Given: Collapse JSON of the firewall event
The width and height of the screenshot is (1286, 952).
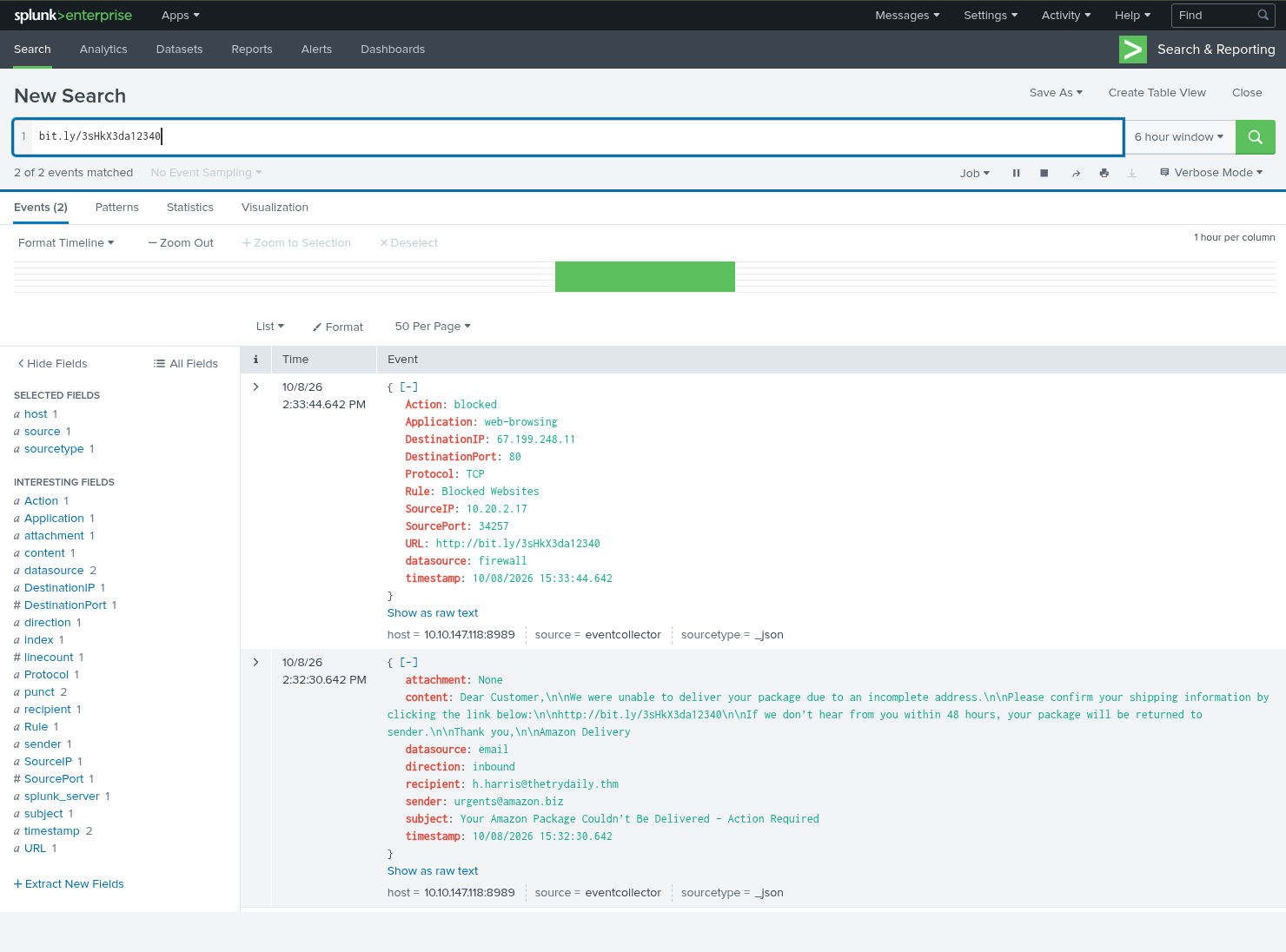Looking at the screenshot, I should [x=408, y=387].
